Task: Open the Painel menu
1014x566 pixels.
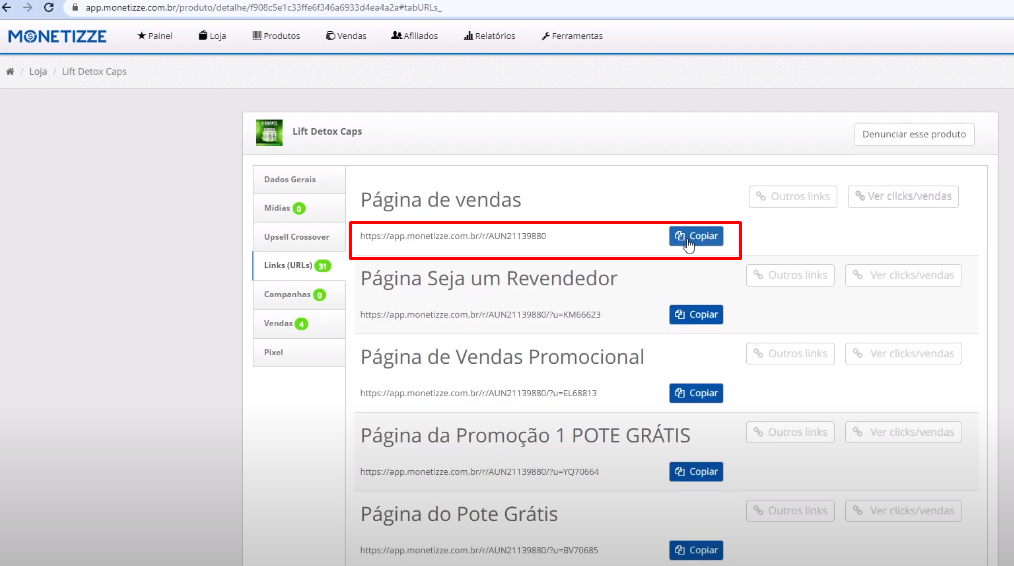Action: (x=155, y=36)
